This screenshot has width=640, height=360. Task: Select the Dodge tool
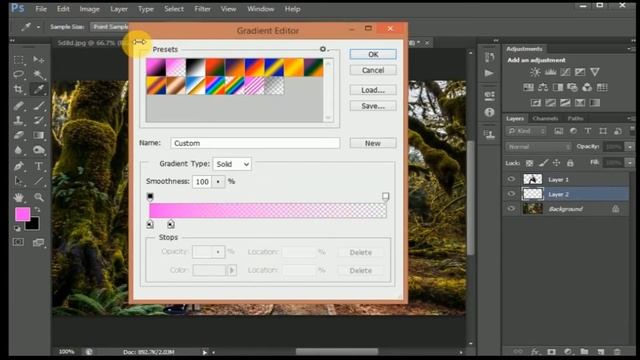pos(39,150)
